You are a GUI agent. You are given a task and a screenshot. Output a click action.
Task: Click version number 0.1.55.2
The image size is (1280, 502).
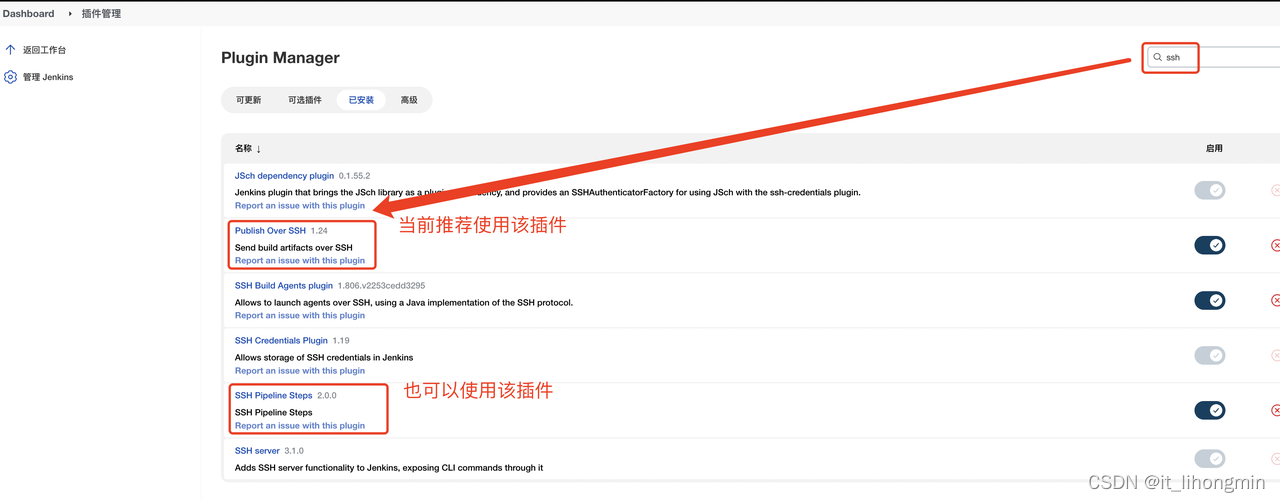(354, 176)
